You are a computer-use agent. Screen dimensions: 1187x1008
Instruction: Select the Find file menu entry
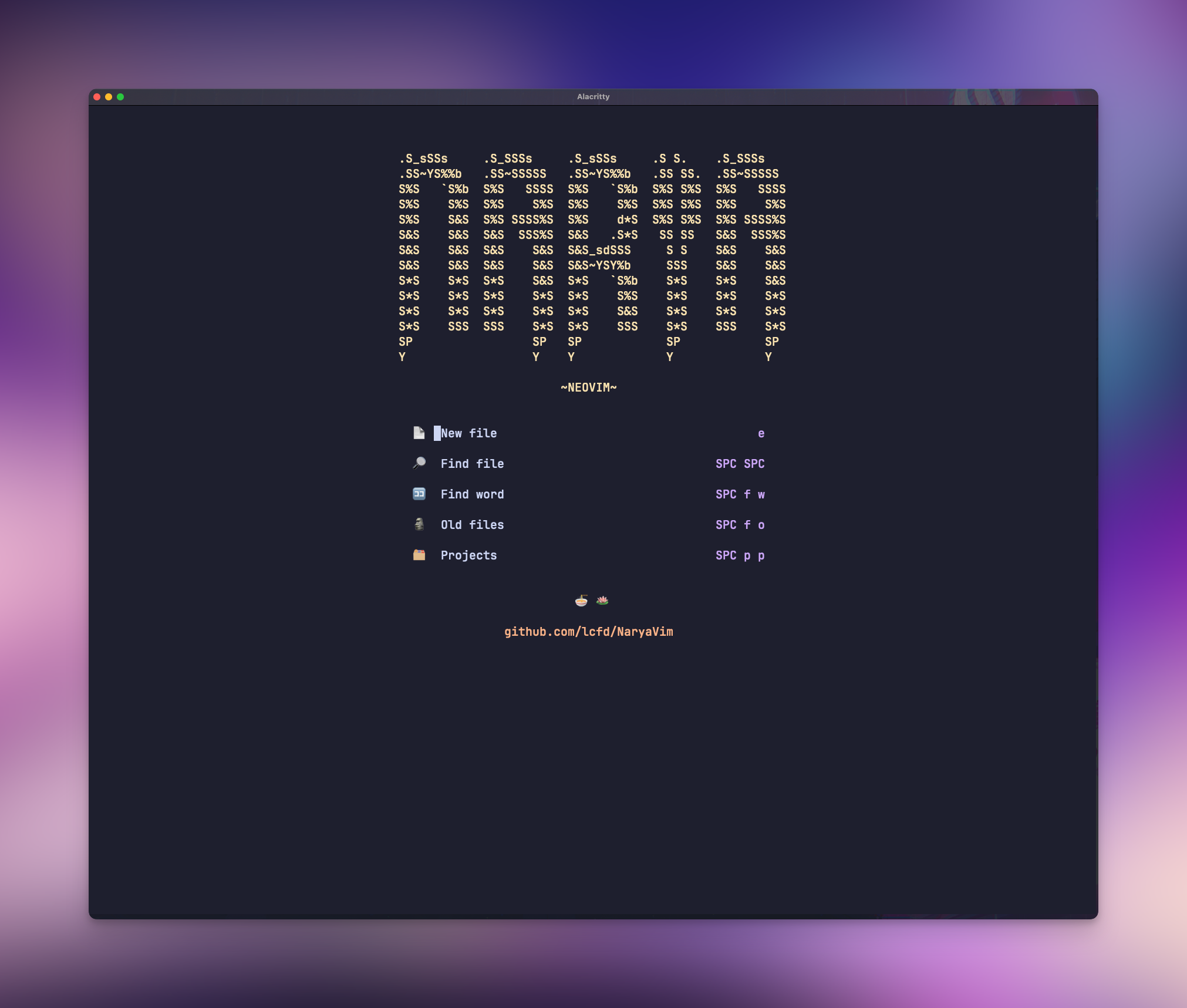coord(472,464)
